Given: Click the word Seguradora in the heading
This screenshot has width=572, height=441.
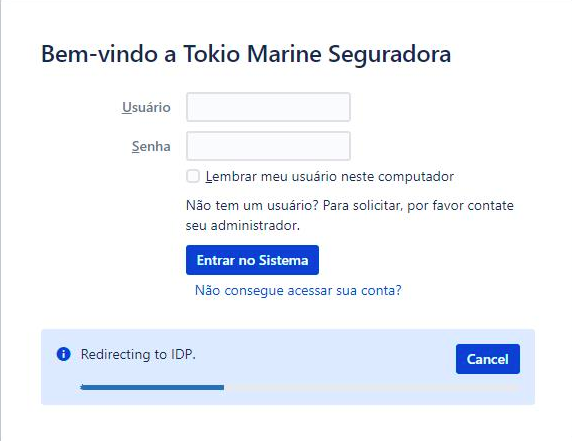Looking at the screenshot, I should (x=390, y=55).
